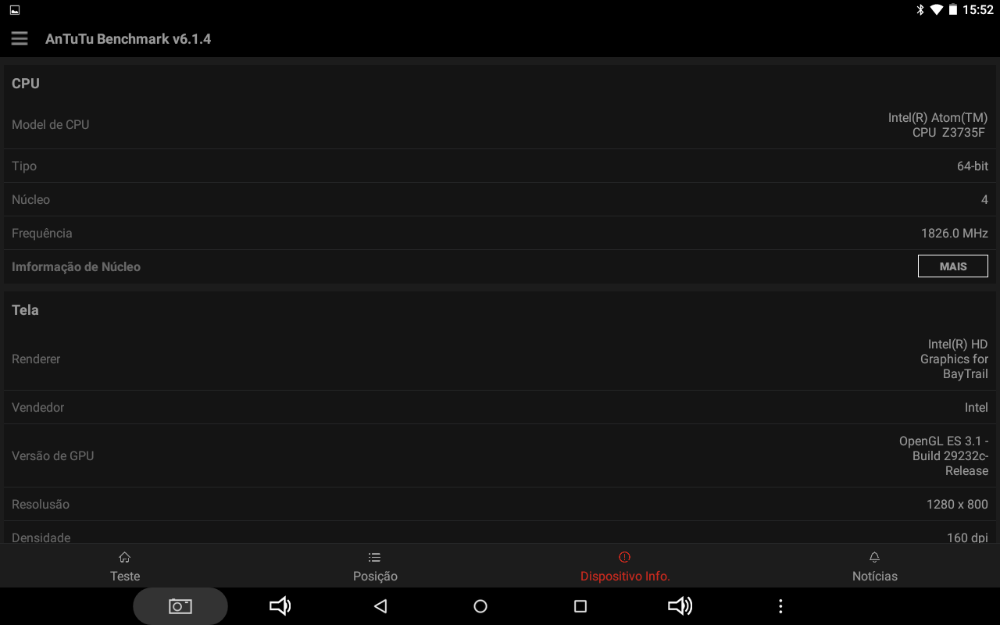Click MAIS button for core information
Viewport: 1000px width, 625px height.
click(x=953, y=267)
